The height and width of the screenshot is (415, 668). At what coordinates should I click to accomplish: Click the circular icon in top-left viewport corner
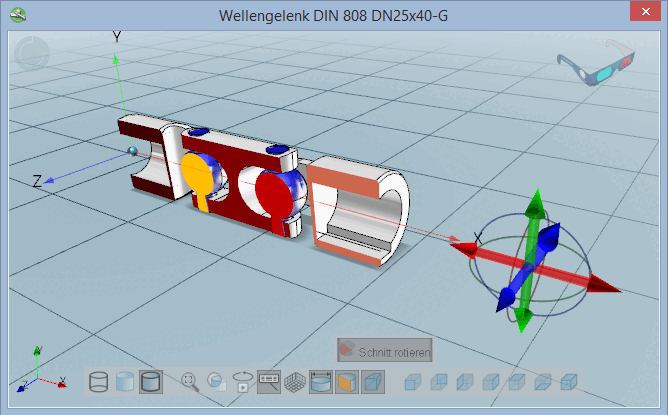point(32,53)
